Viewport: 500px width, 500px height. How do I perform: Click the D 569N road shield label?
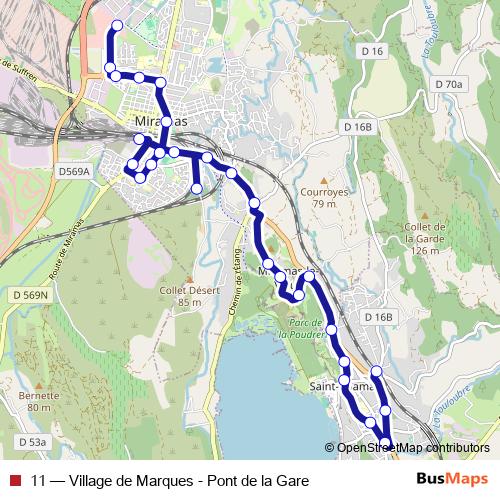(30, 295)
